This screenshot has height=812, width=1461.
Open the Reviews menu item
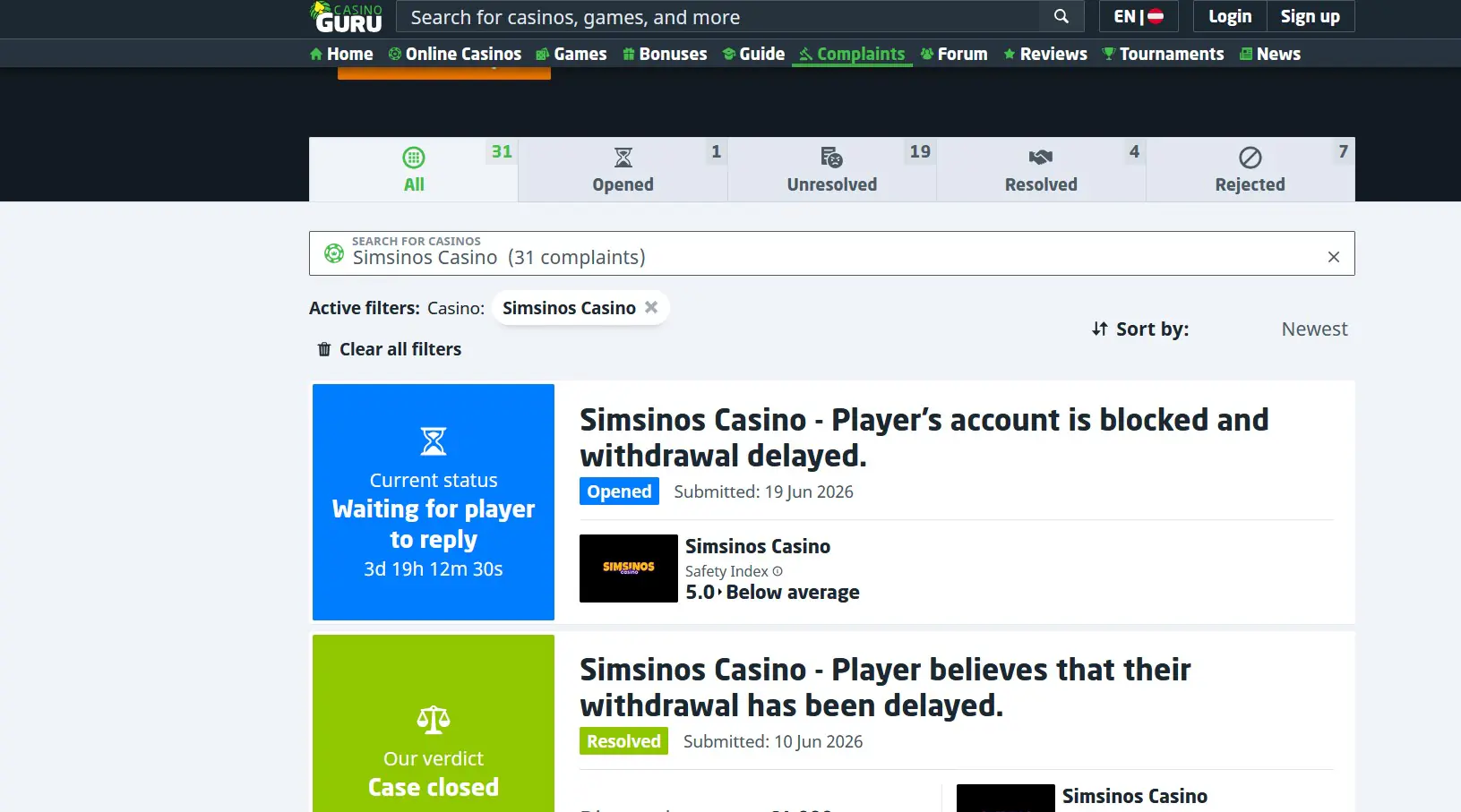pyautogui.click(x=1045, y=54)
